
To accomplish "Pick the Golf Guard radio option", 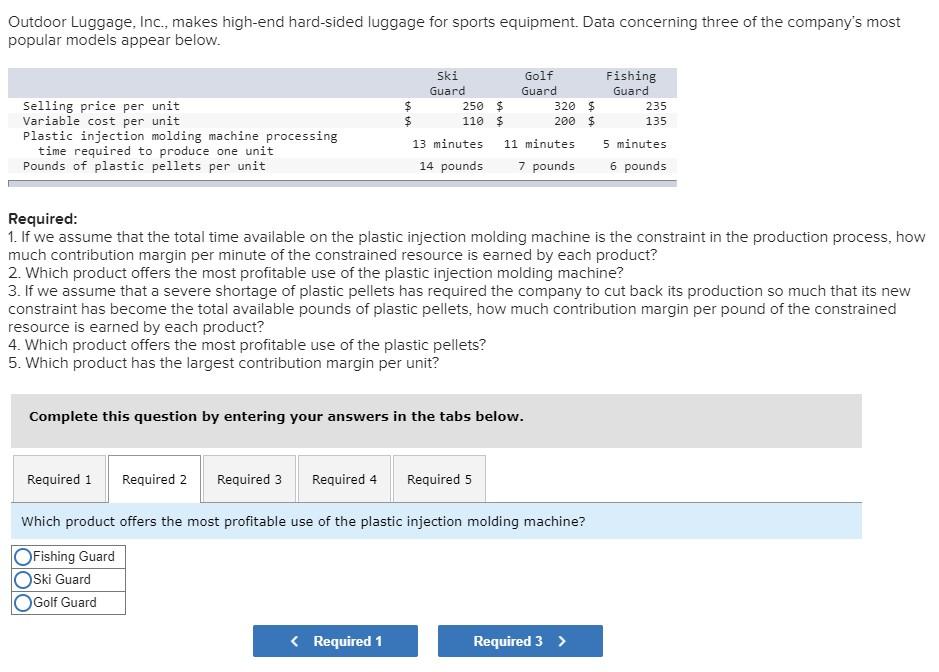I will coord(23,603).
